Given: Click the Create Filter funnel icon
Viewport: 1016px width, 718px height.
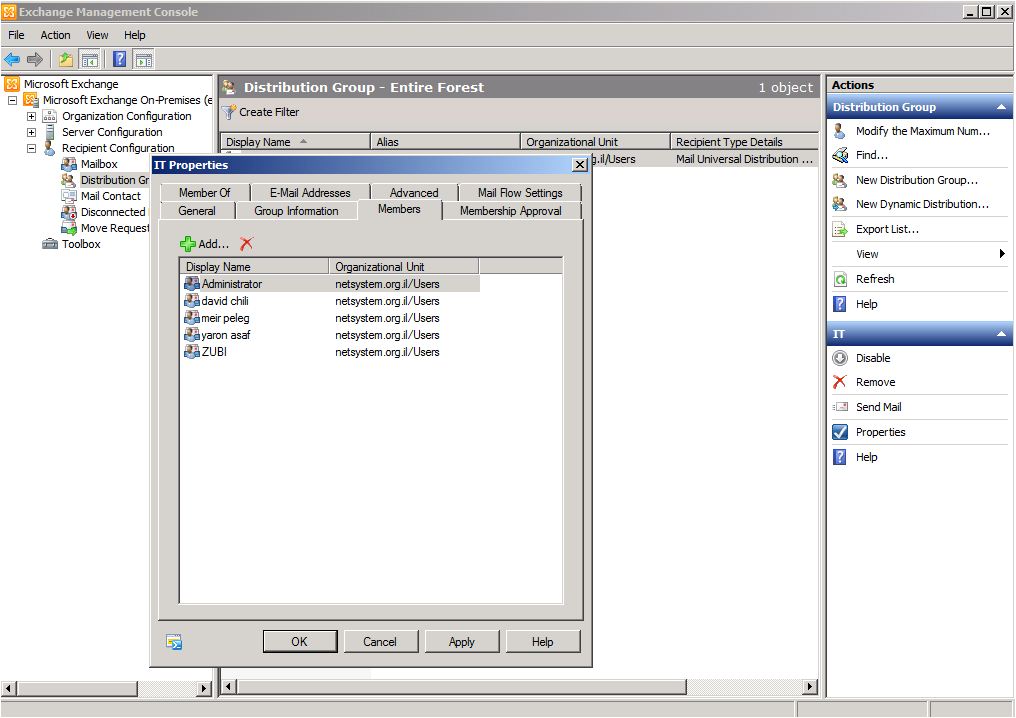Looking at the screenshot, I should coord(229,112).
